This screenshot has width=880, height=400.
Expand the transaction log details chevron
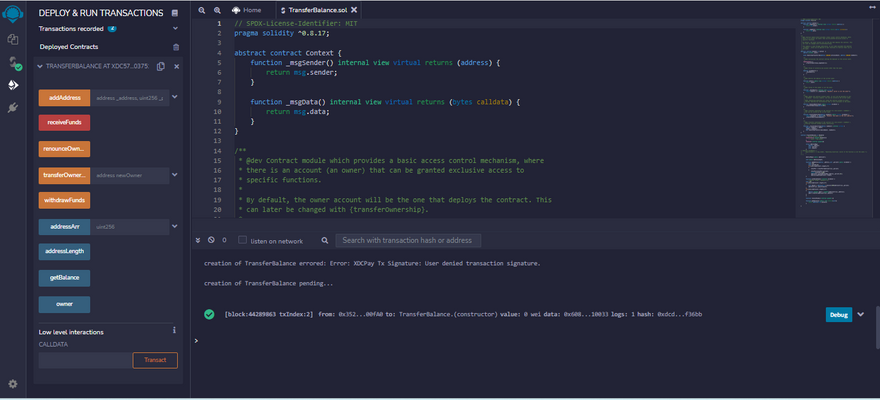pos(861,314)
